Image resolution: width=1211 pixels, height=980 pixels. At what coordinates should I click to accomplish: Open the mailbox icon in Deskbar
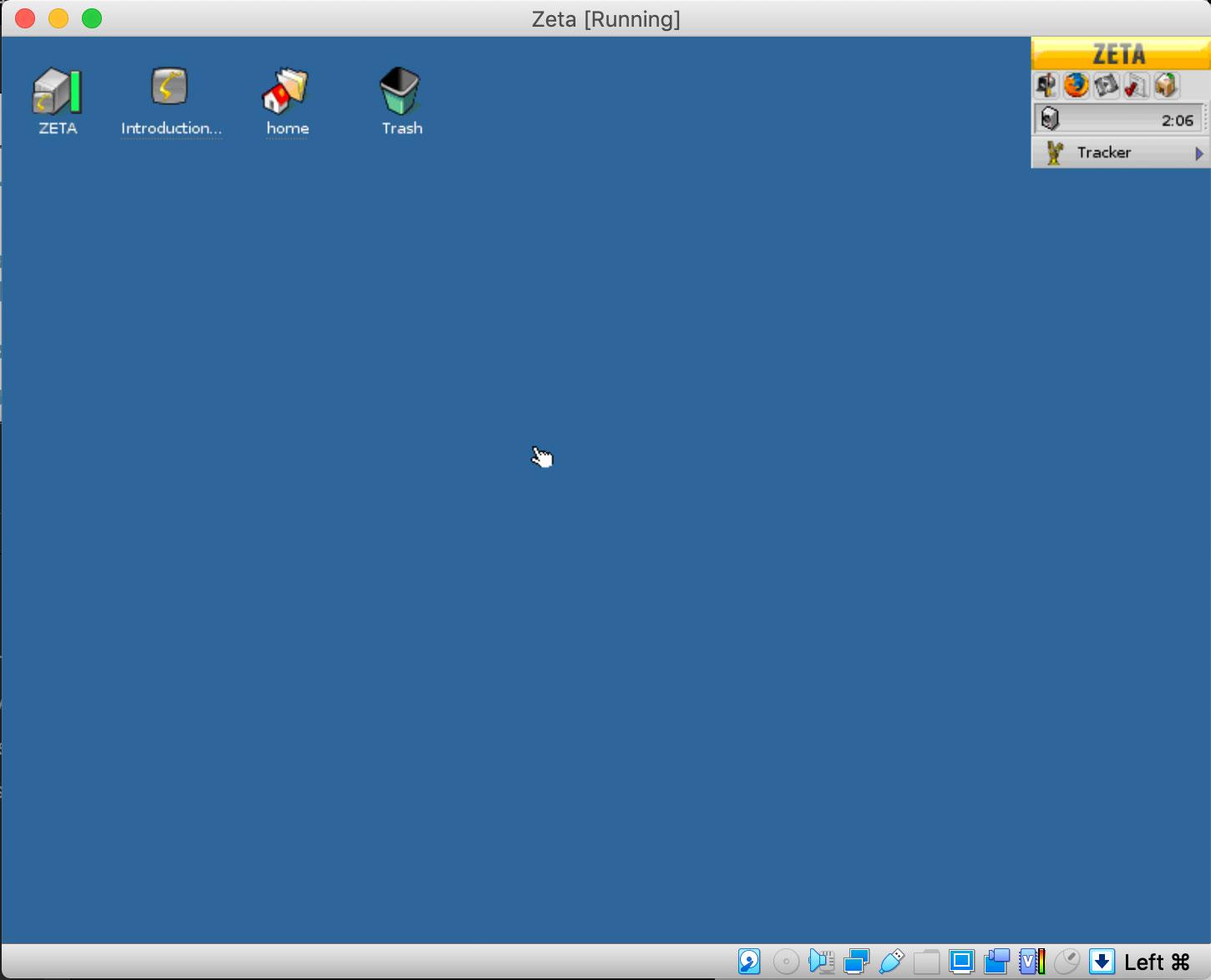[x=1046, y=85]
